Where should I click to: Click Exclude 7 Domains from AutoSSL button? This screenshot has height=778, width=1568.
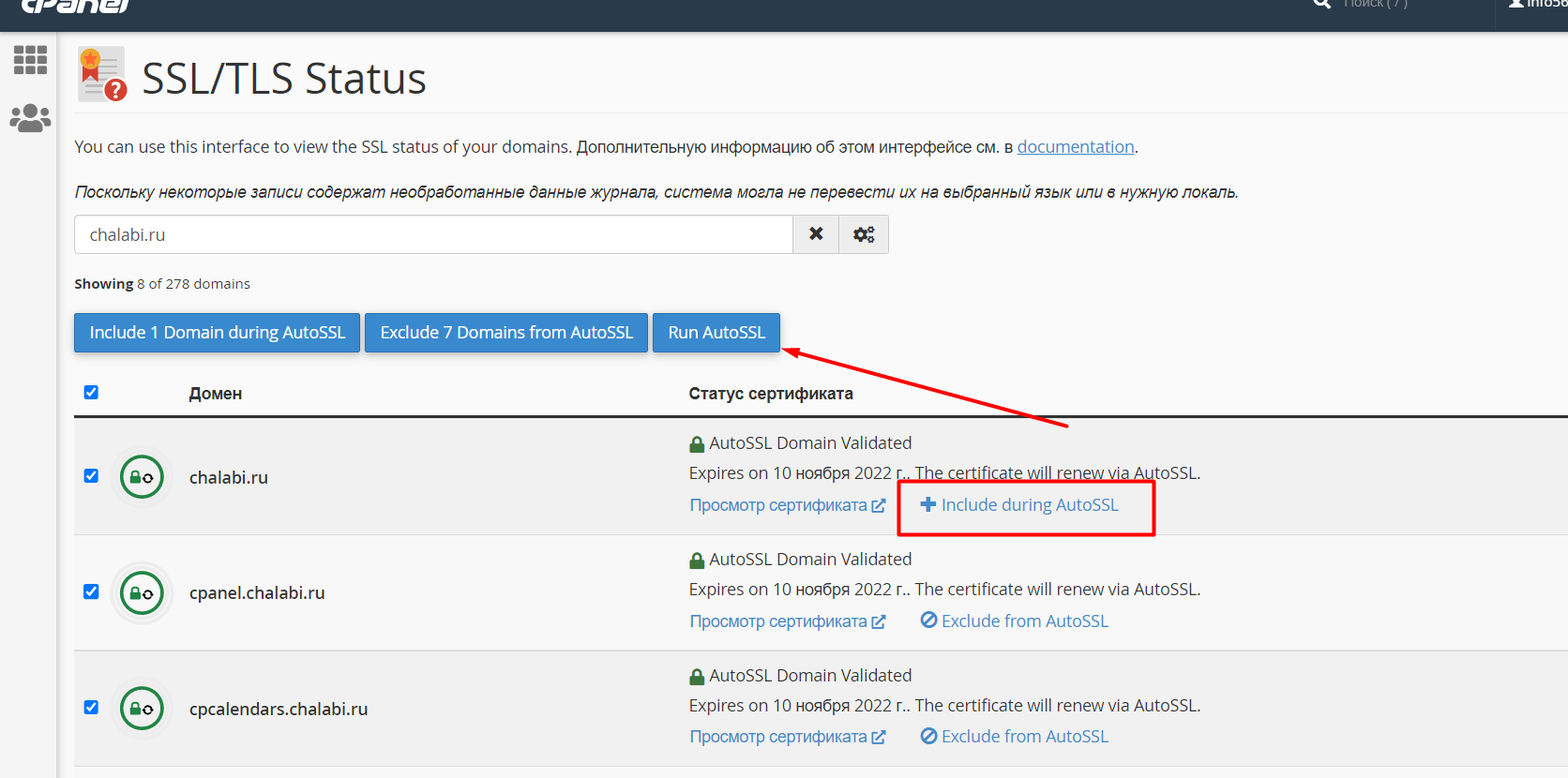[x=506, y=333]
